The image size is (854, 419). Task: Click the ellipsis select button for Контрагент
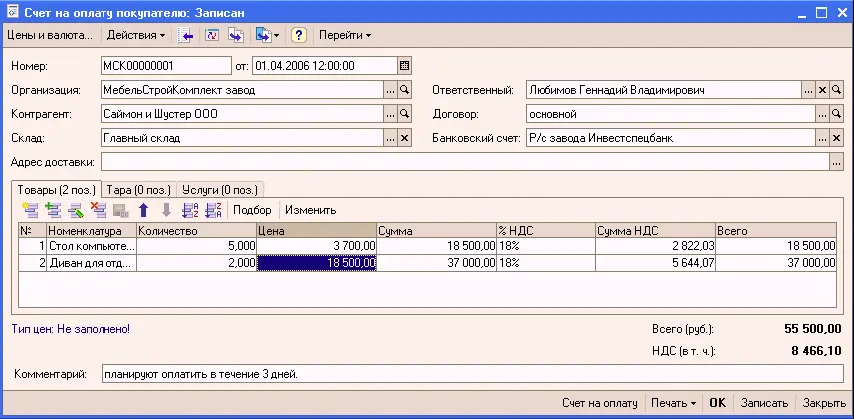(x=391, y=114)
